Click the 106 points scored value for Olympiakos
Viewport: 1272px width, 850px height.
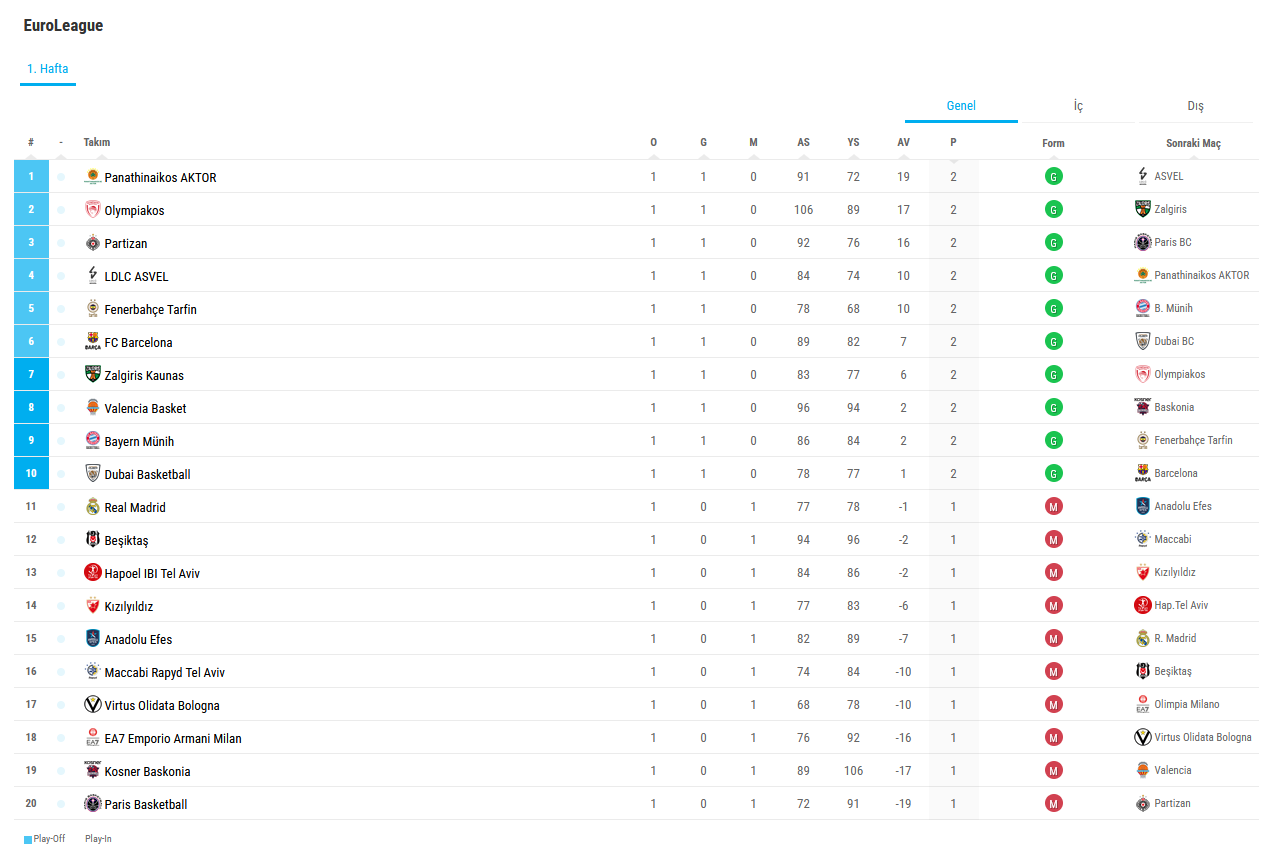tap(803, 210)
